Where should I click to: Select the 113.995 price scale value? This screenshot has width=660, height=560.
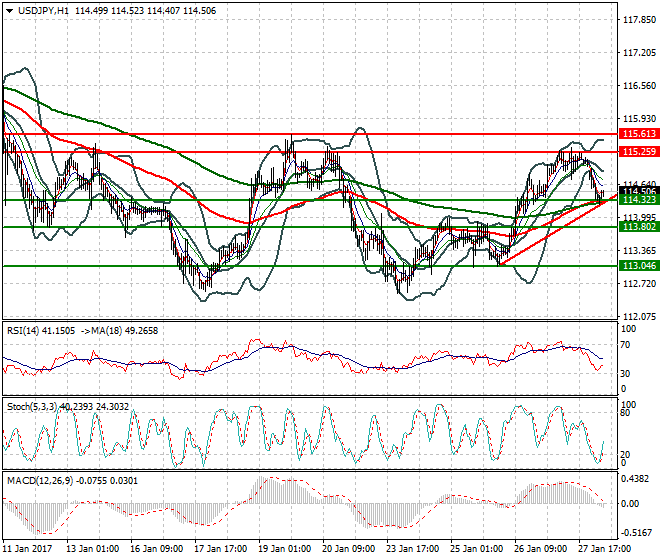tap(639, 218)
